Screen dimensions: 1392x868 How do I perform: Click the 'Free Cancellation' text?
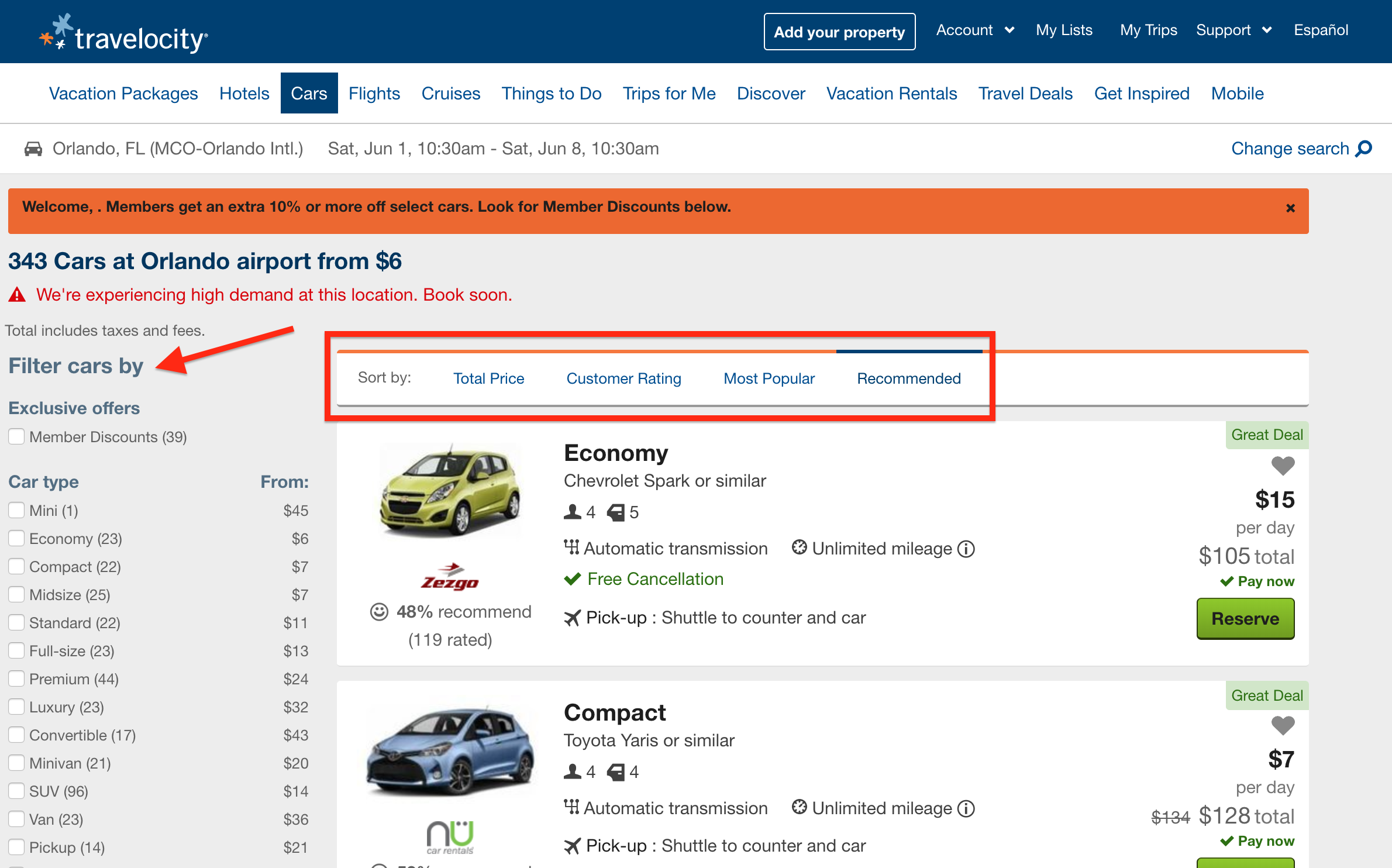click(655, 579)
